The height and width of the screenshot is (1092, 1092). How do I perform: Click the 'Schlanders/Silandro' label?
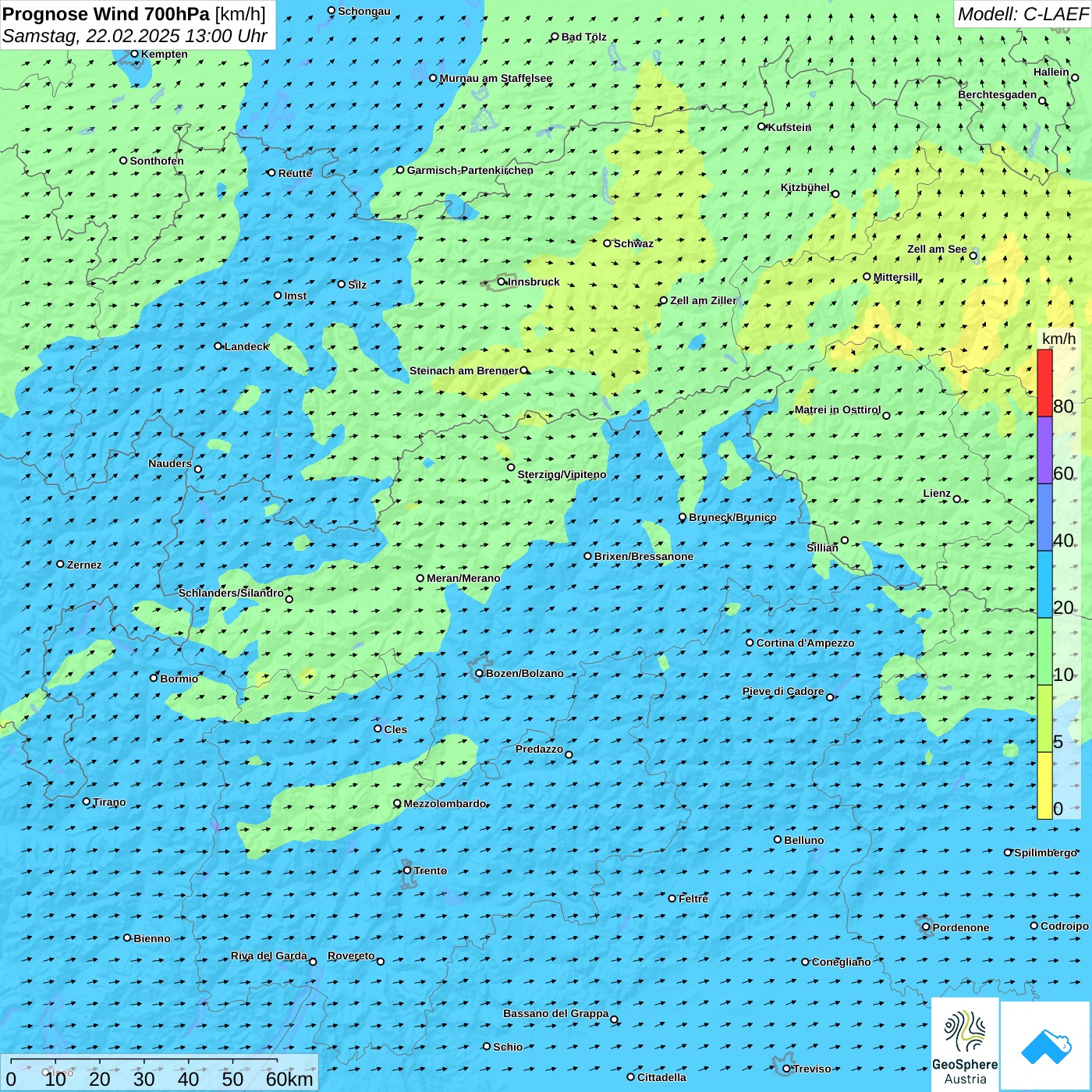tap(231, 593)
